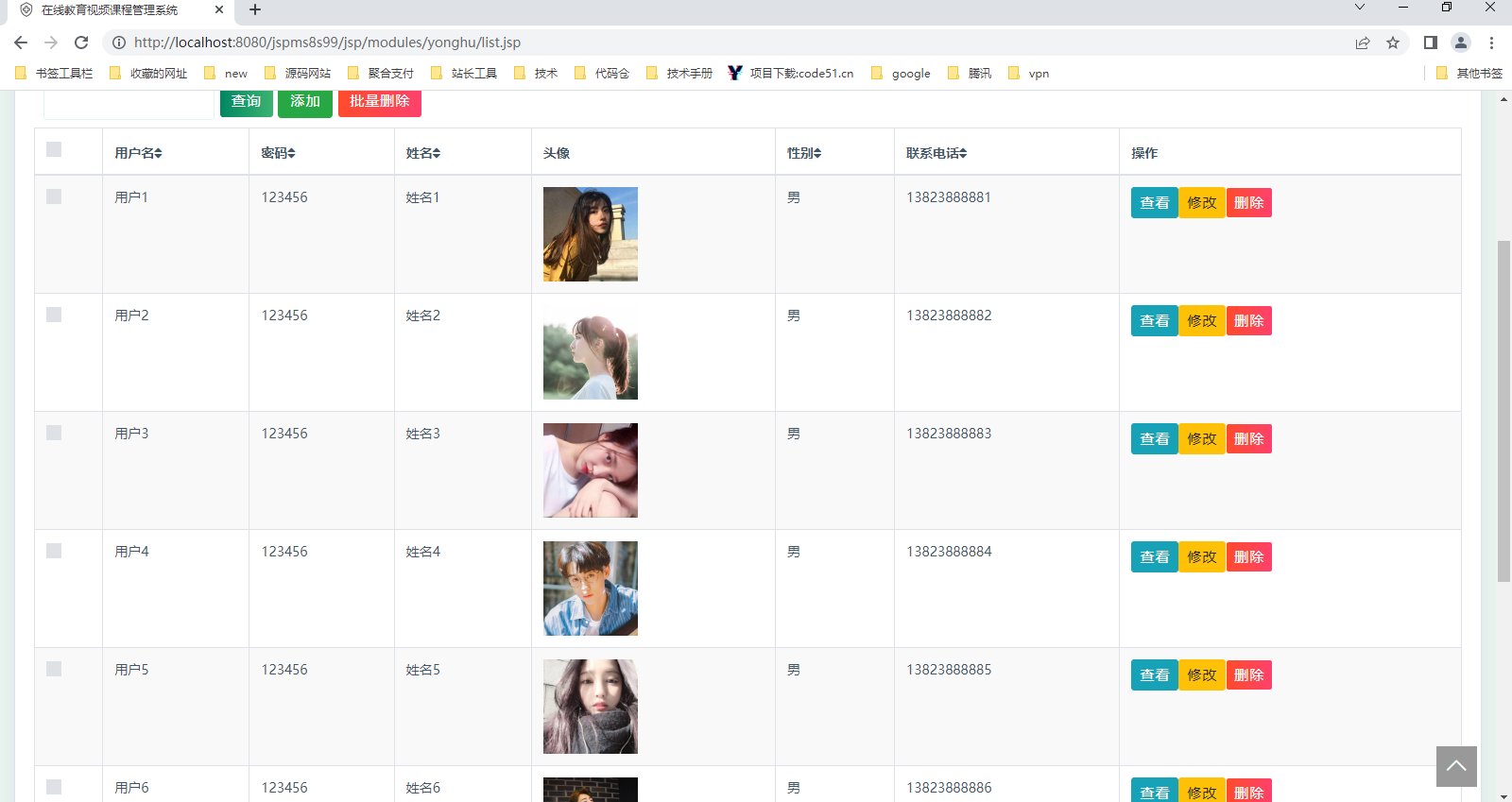The image size is (1512, 802).
Task: Open the 技术 bookmark folder
Action: click(x=536, y=74)
